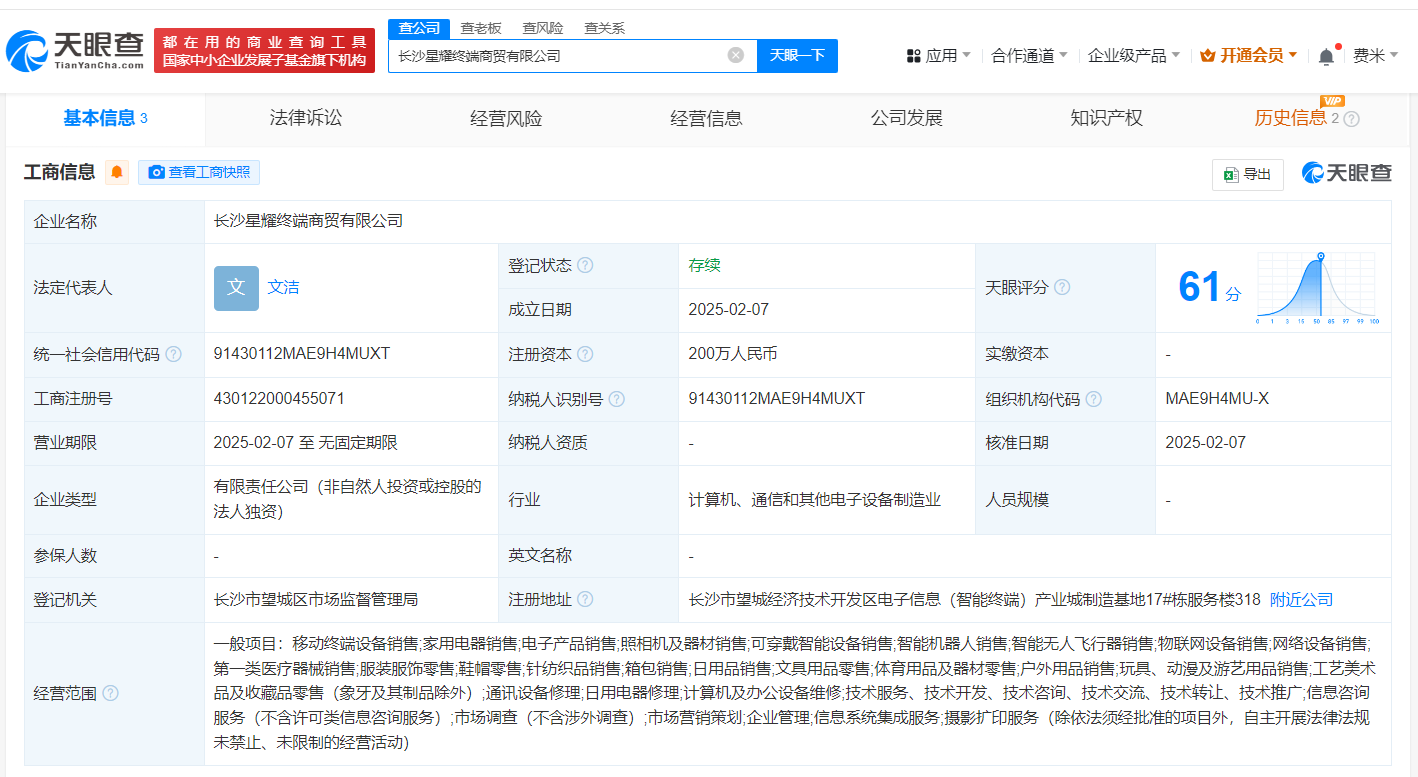Click the notification bell in header
The width and height of the screenshot is (1418, 777).
tap(1326, 56)
